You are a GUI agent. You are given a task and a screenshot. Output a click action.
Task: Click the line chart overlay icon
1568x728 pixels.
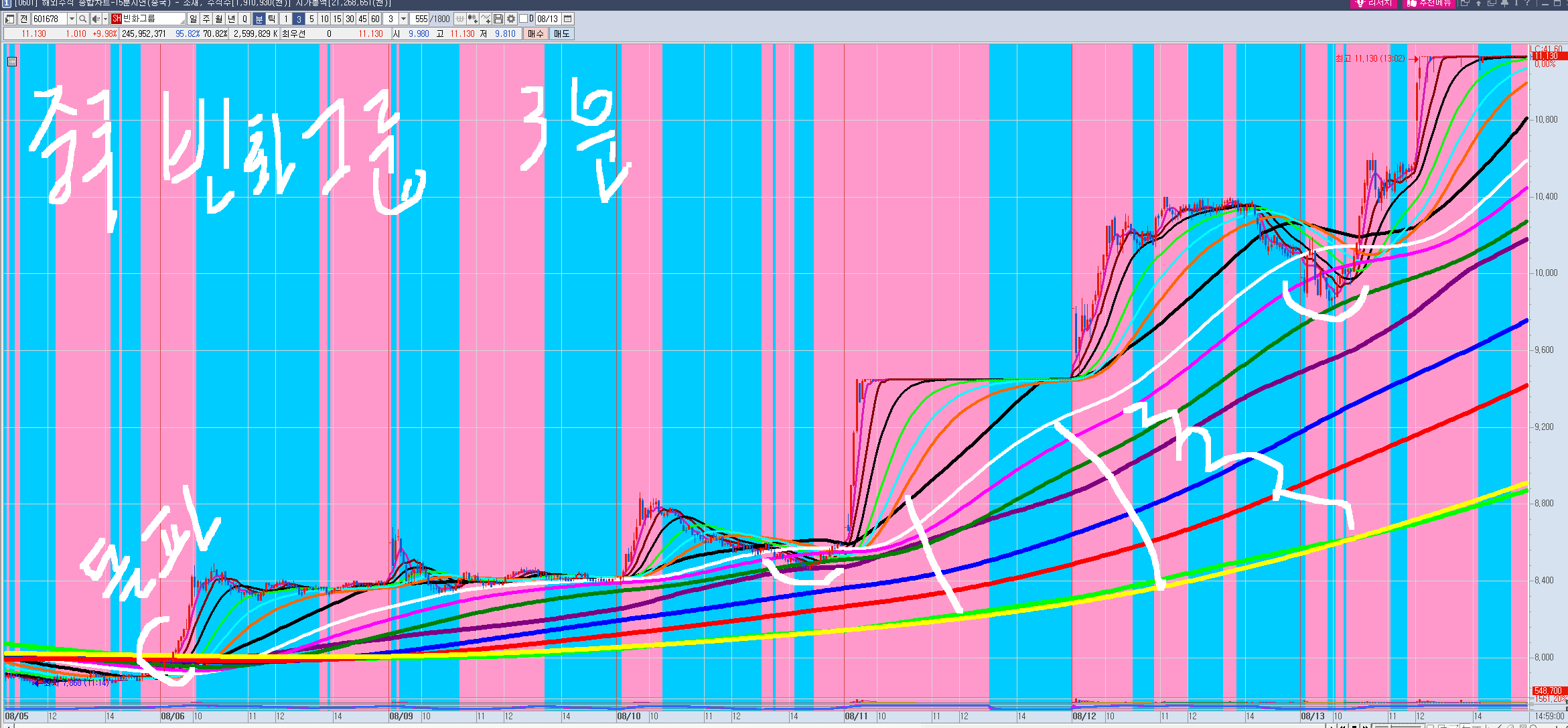click(486, 19)
